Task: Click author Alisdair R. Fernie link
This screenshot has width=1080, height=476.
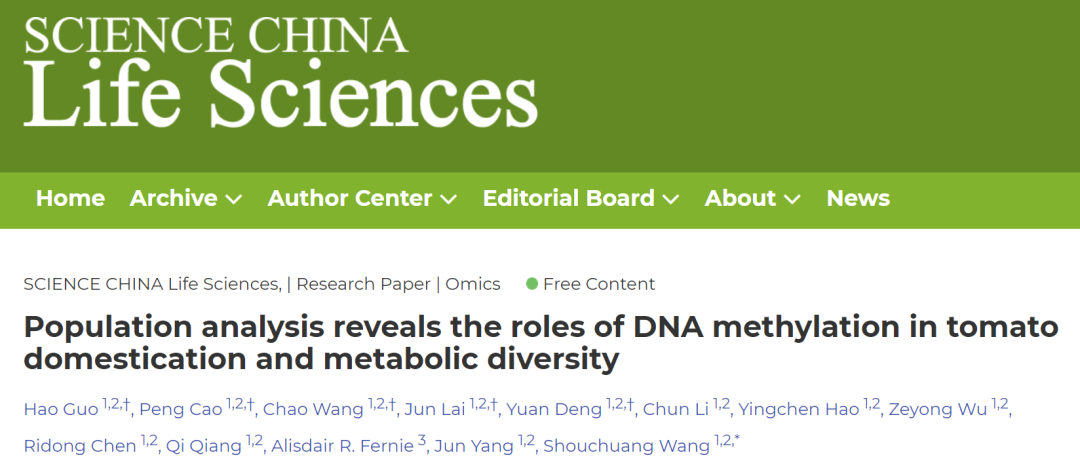Action: pyautogui.click(x=342, y=446)
